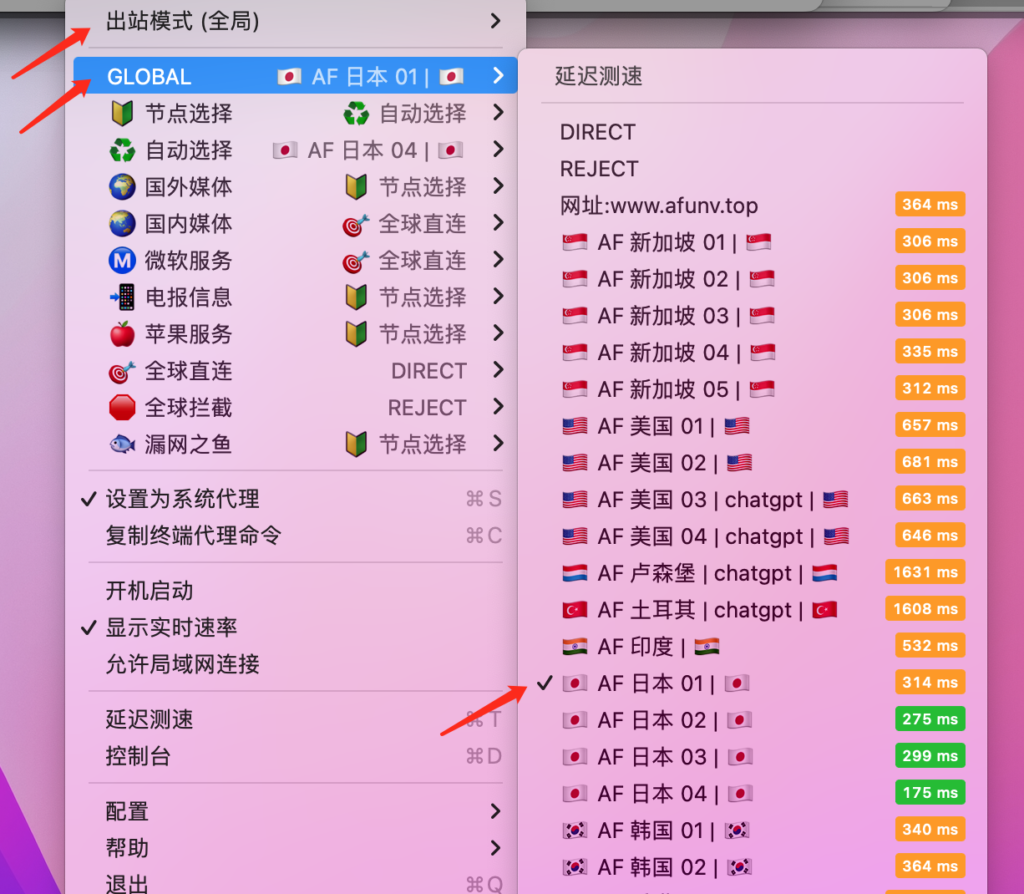1024x894 pixels.
Task: Click the blue M icon for 微软服务
Action: 122,261
